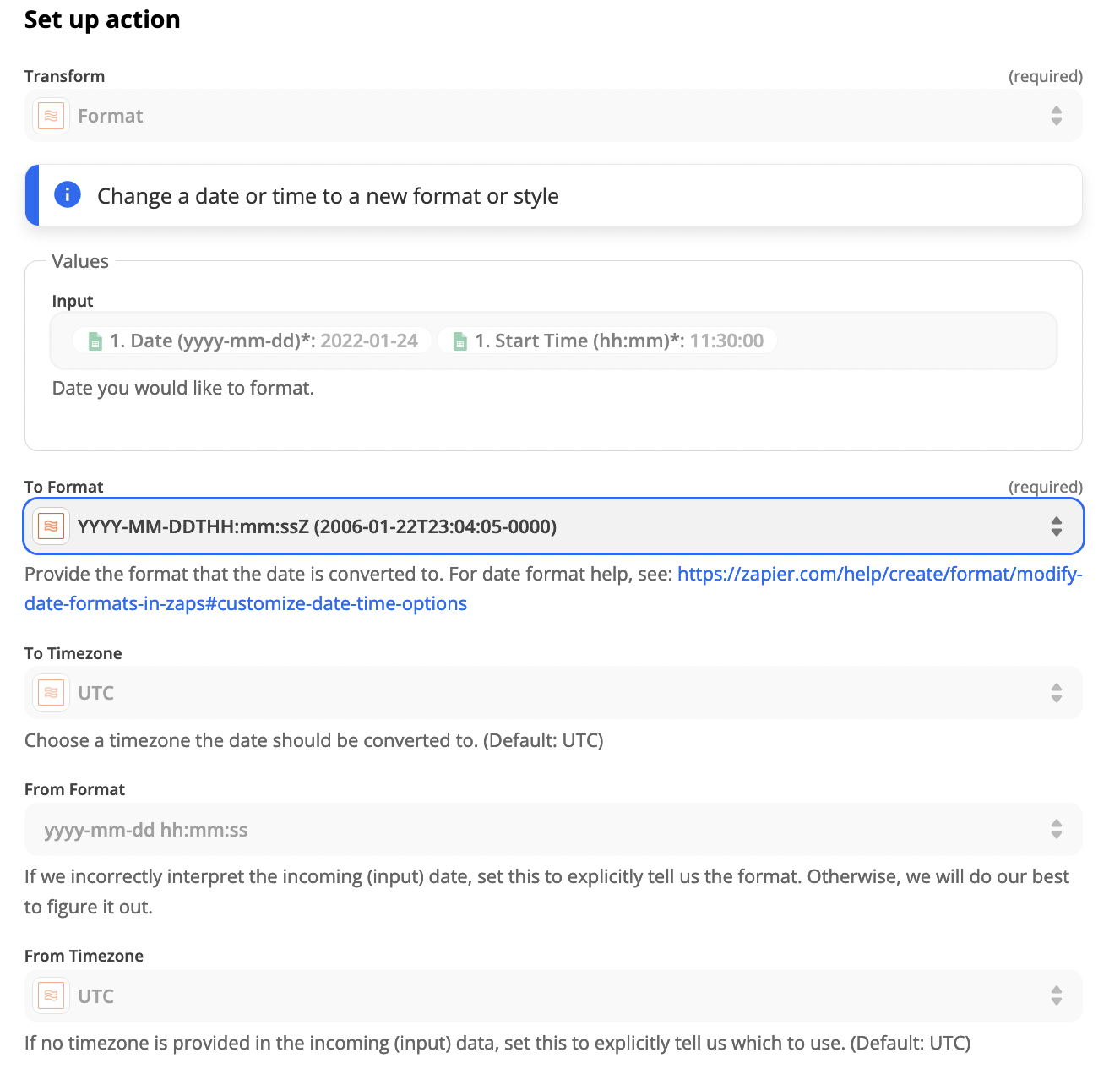Screen dimensions: 1120x1085
Task: Click the spreadsheet icon beside Start Time pill
Action: pyautogui.click(x=460, y=341)
